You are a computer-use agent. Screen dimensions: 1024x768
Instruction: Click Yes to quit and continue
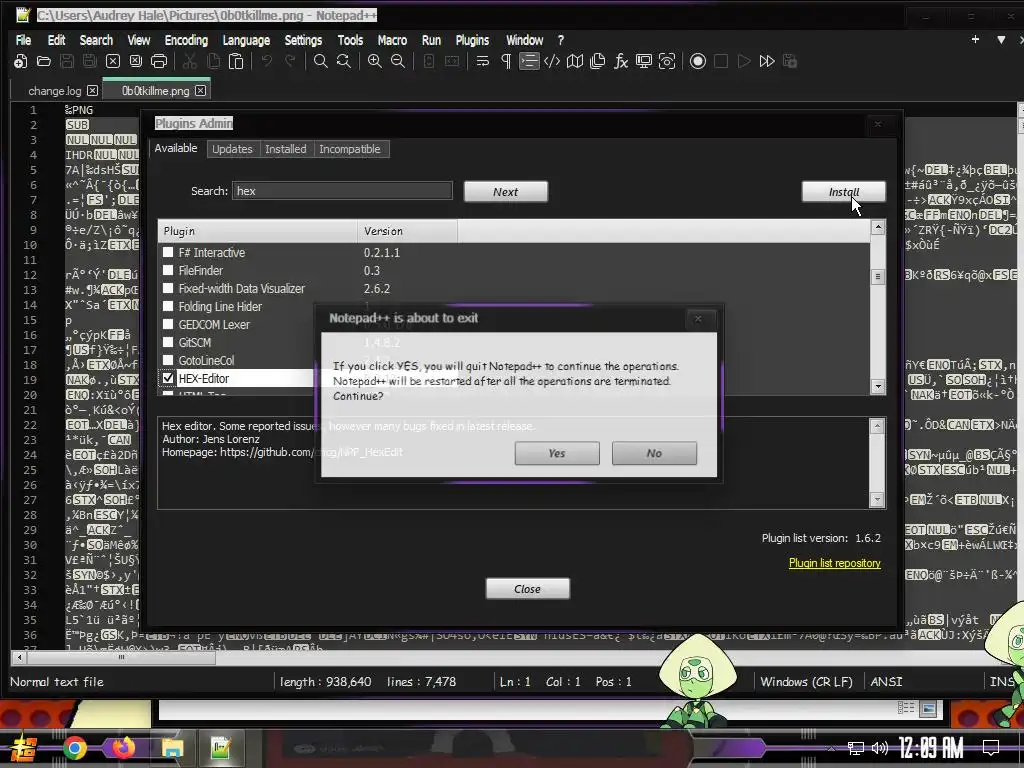(x=557, y=453)
